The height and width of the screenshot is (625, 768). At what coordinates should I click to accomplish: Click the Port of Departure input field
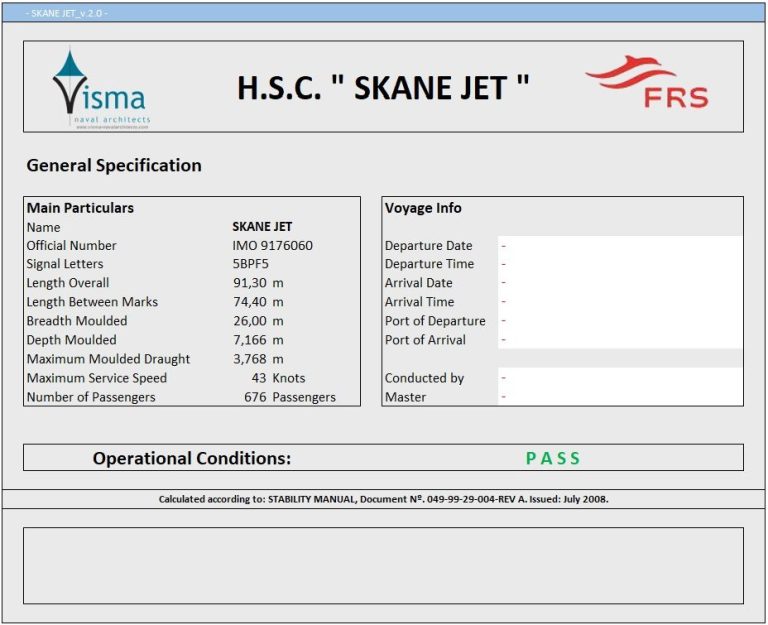tap(620, 321)
